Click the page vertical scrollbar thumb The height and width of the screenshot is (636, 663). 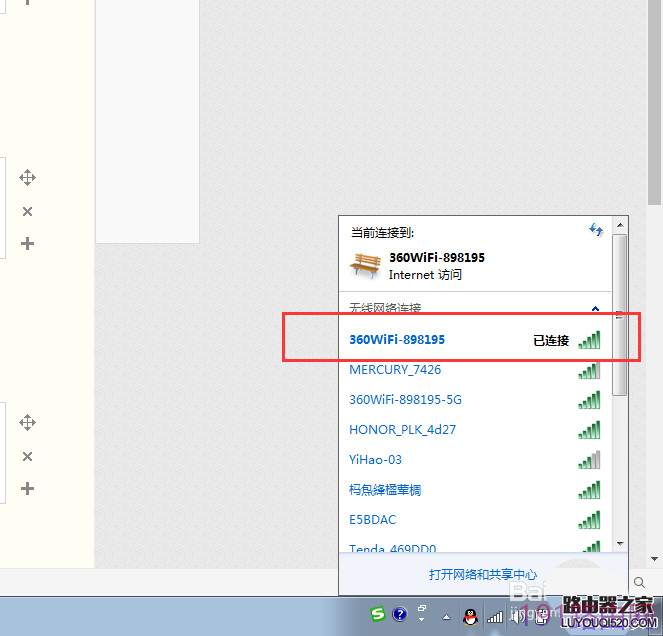tap(655, 103)
